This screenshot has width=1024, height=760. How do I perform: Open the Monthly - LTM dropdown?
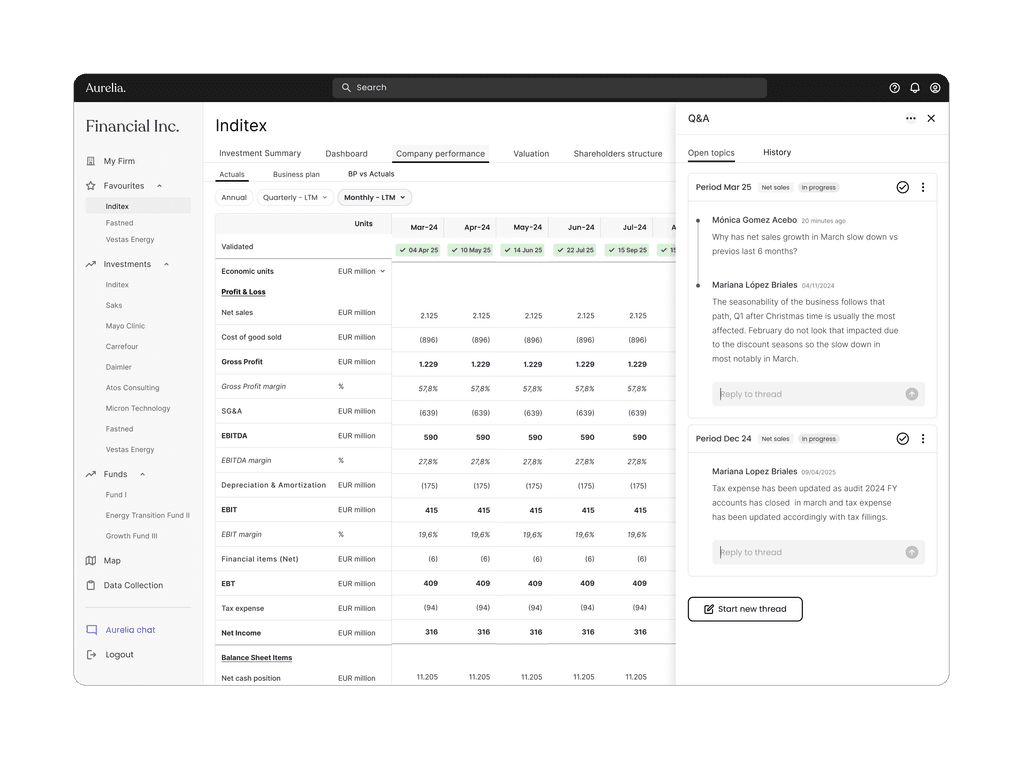[x=375, y=198]
